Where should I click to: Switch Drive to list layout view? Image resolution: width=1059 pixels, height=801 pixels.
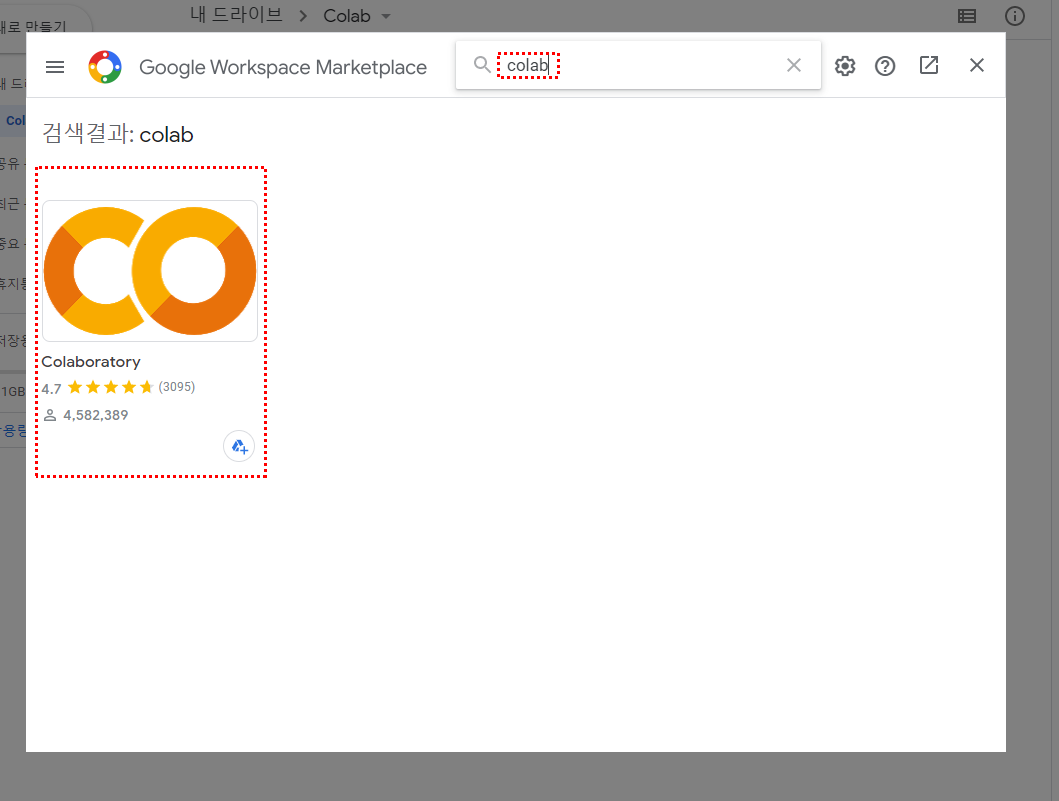[967, 16]
